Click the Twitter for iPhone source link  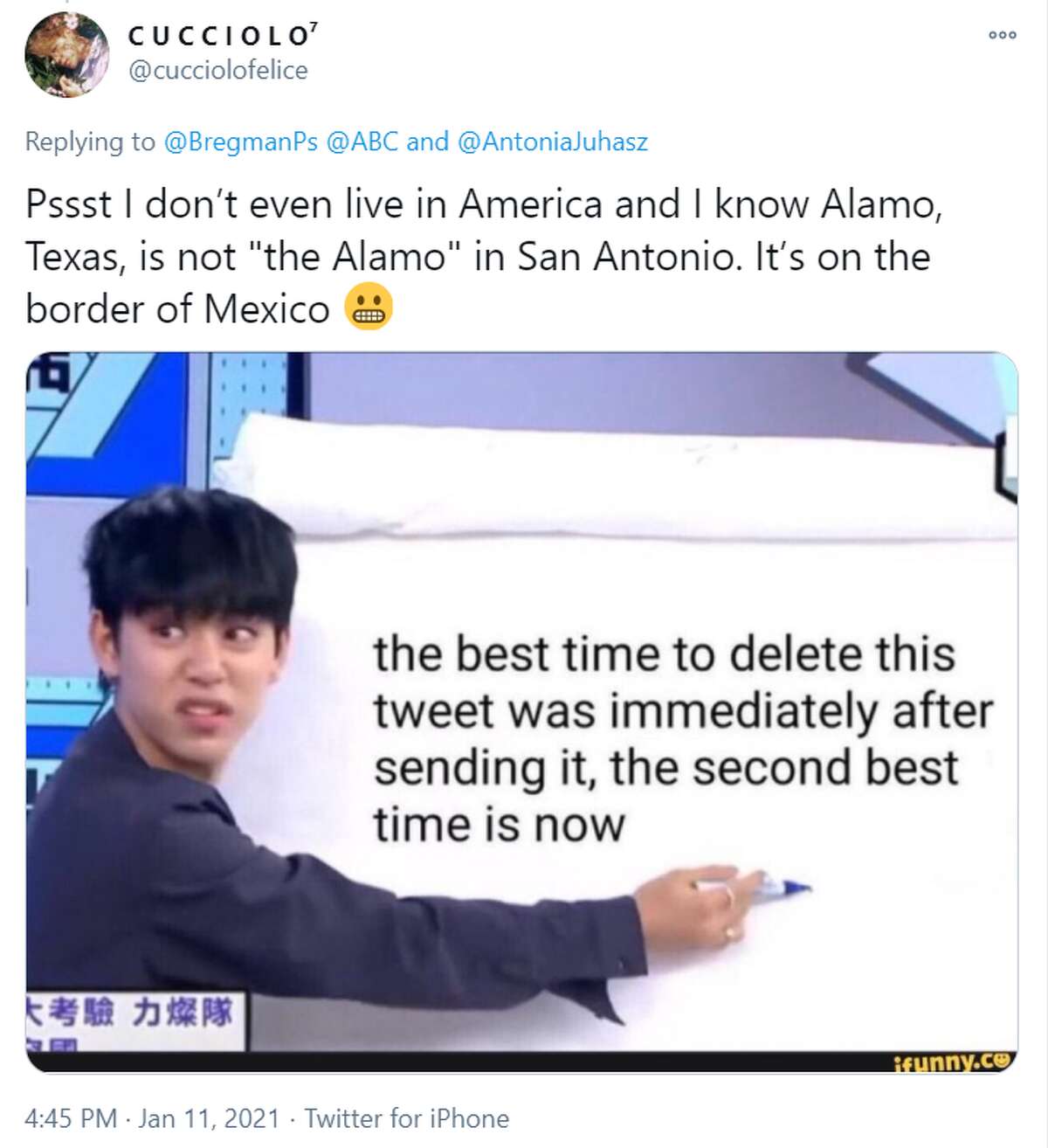point(406,1118)
